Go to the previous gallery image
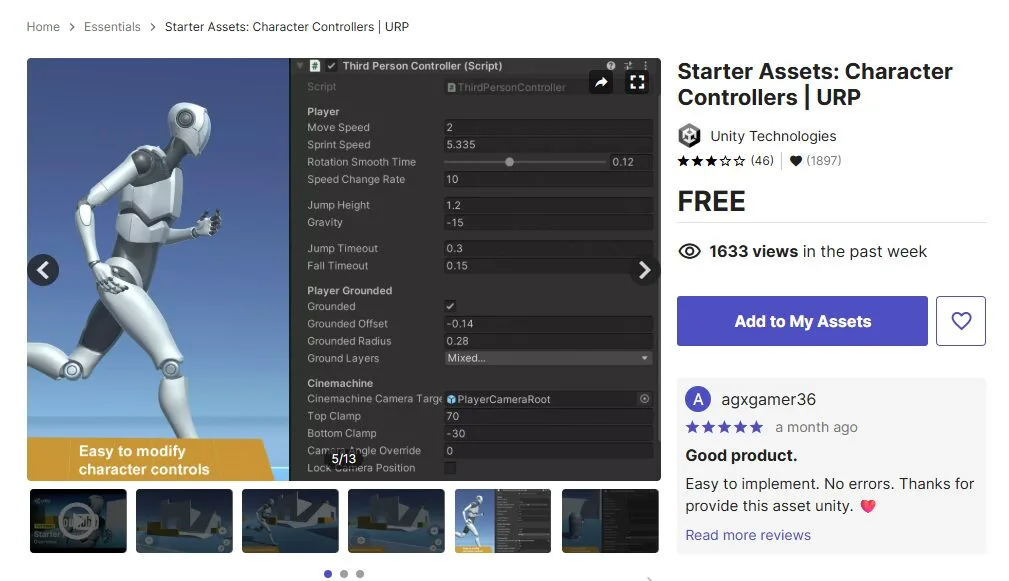This screenshot has height=581, width=1009. tap(43, 269)
